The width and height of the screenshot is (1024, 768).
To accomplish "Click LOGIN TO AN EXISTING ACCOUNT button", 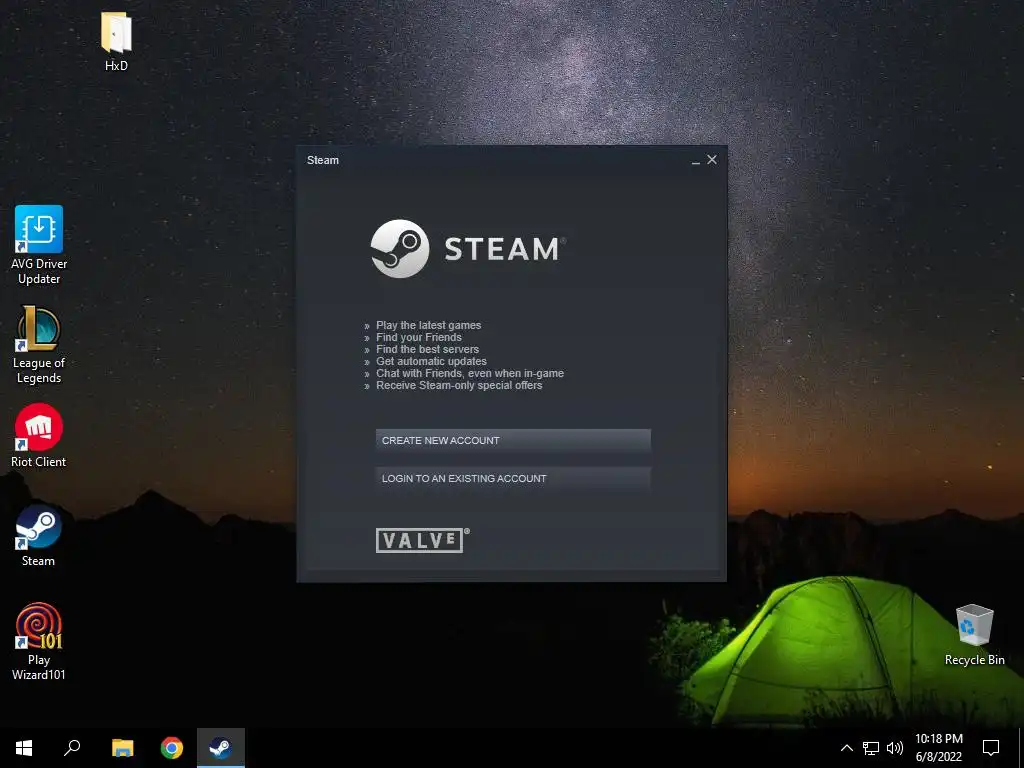I will pyautogui.click(x=513, y=479).
